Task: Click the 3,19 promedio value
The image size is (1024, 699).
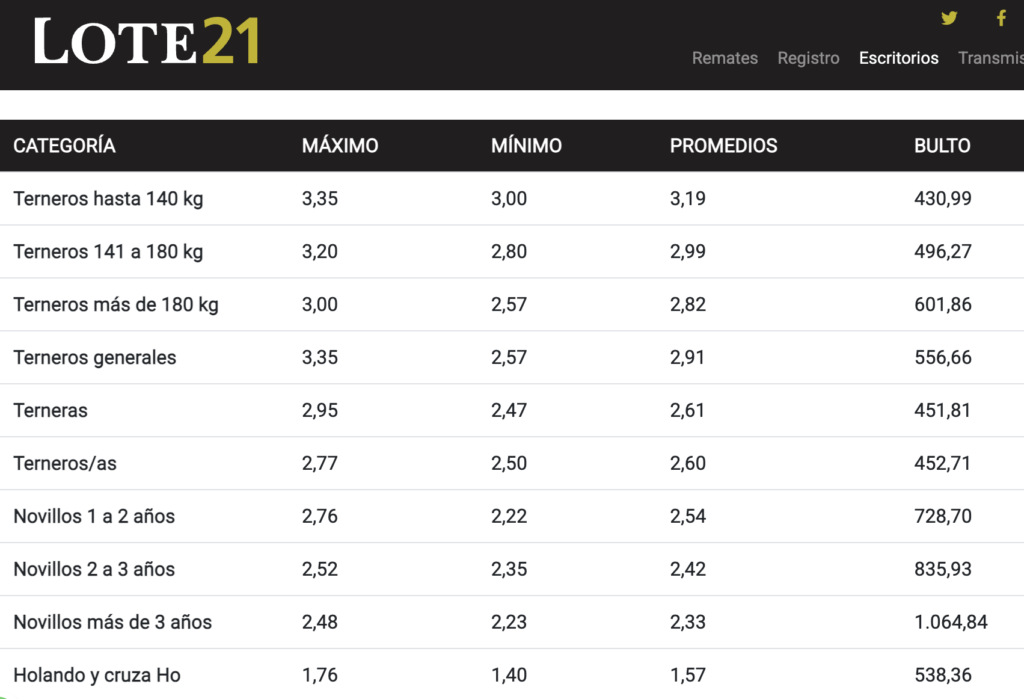Action: pyautogui.click(x=687, y=199)
